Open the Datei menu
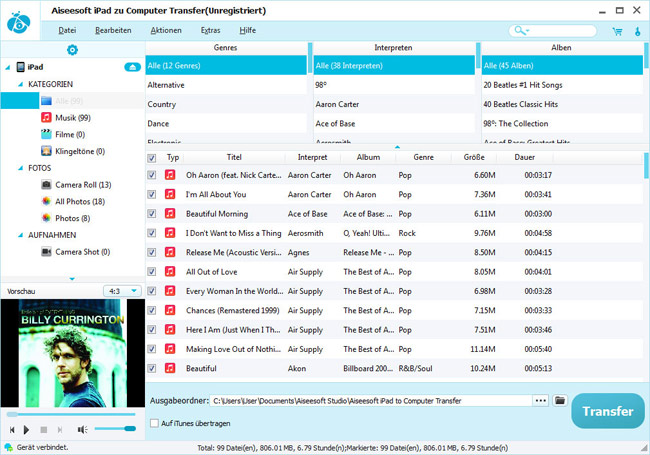 tap(67, 30)
